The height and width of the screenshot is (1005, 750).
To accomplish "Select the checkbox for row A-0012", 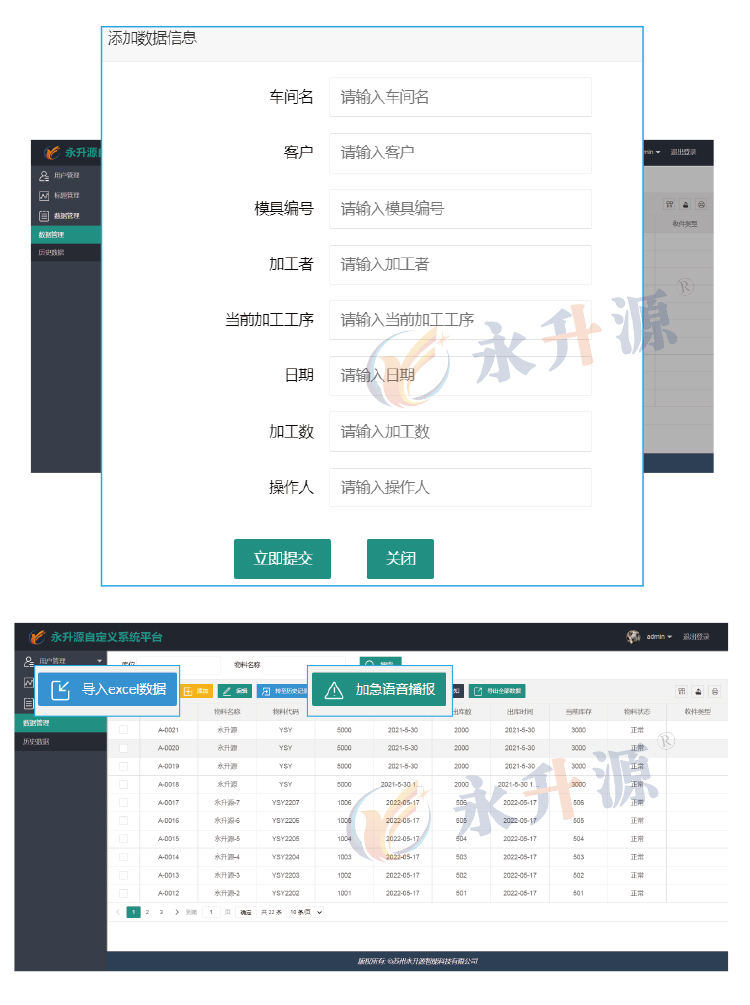I will [x=124, y=893].
